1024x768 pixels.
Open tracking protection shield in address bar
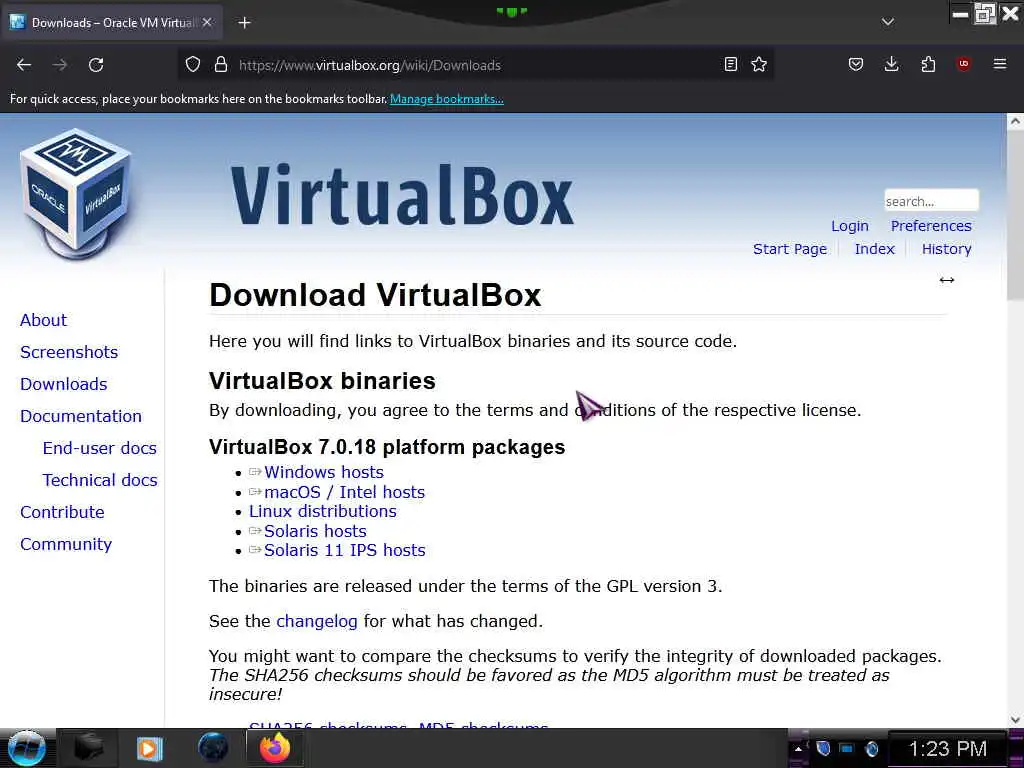(x=193, y=65)
